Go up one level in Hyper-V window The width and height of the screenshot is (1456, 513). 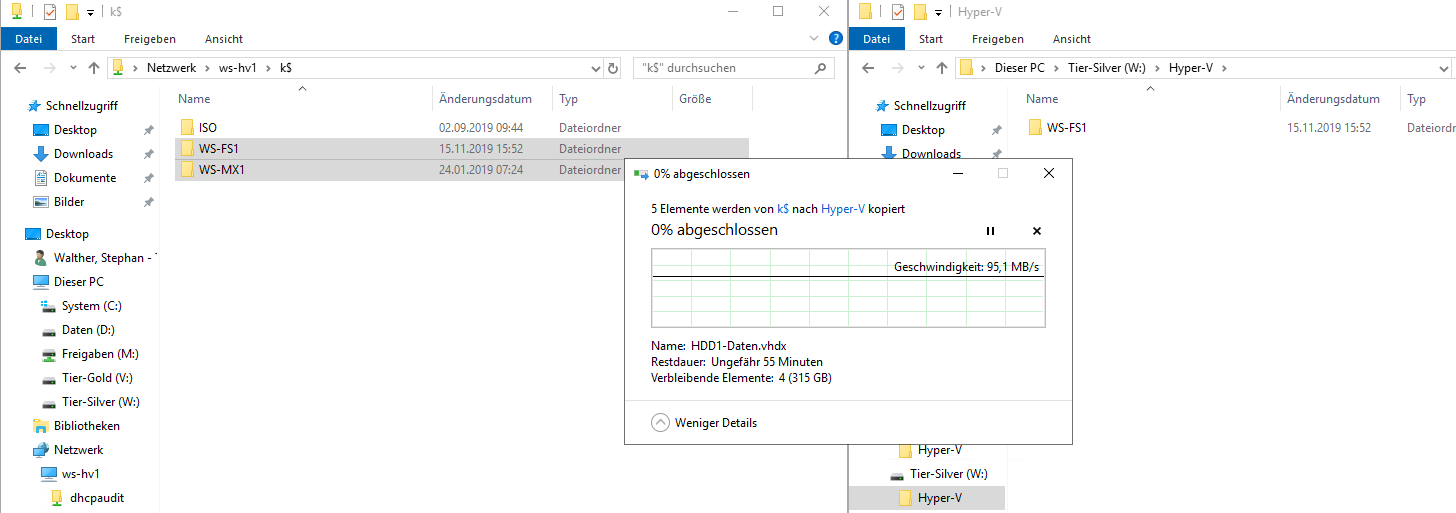(942, 68)
